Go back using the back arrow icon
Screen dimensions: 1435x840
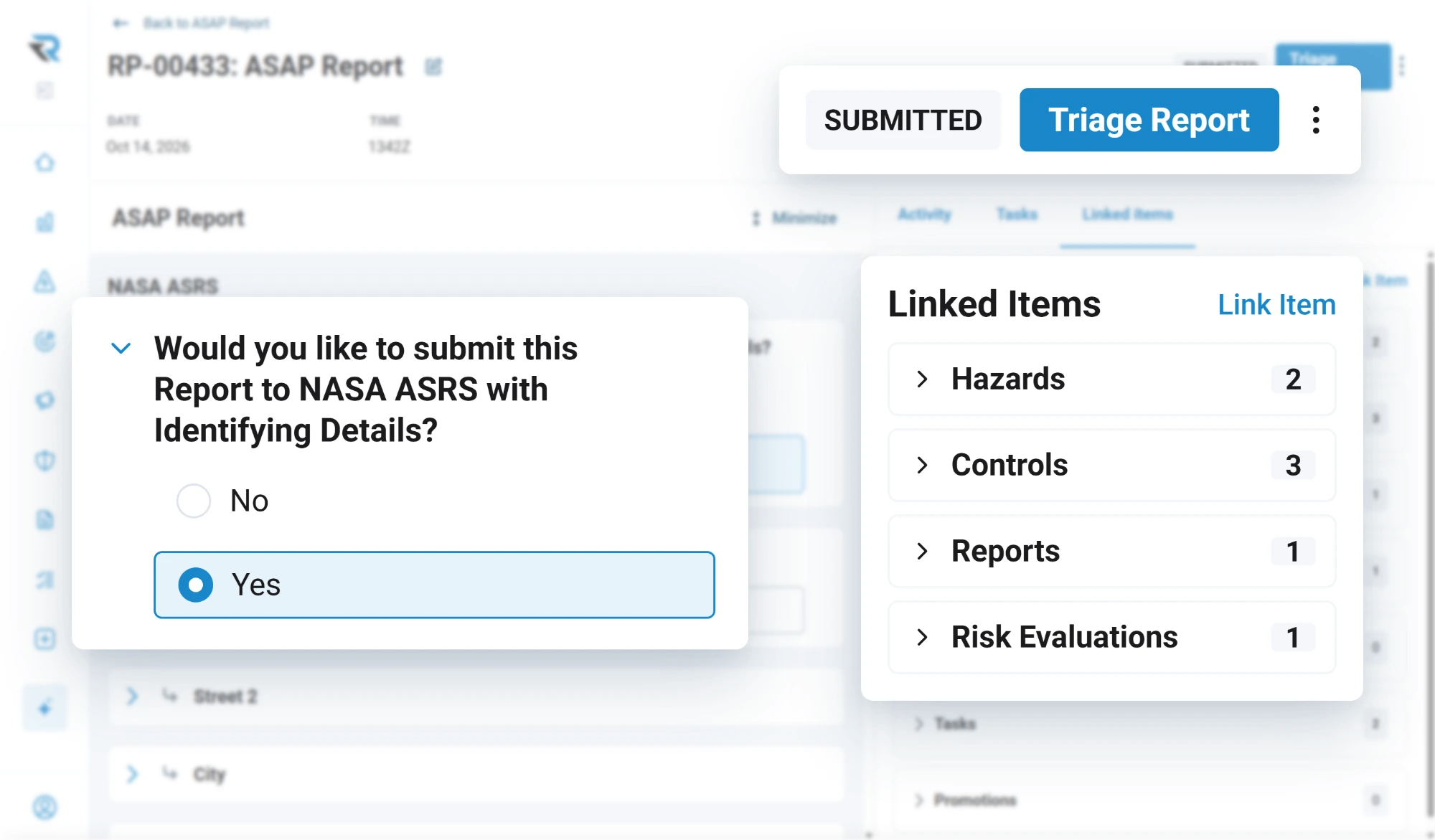120,23
